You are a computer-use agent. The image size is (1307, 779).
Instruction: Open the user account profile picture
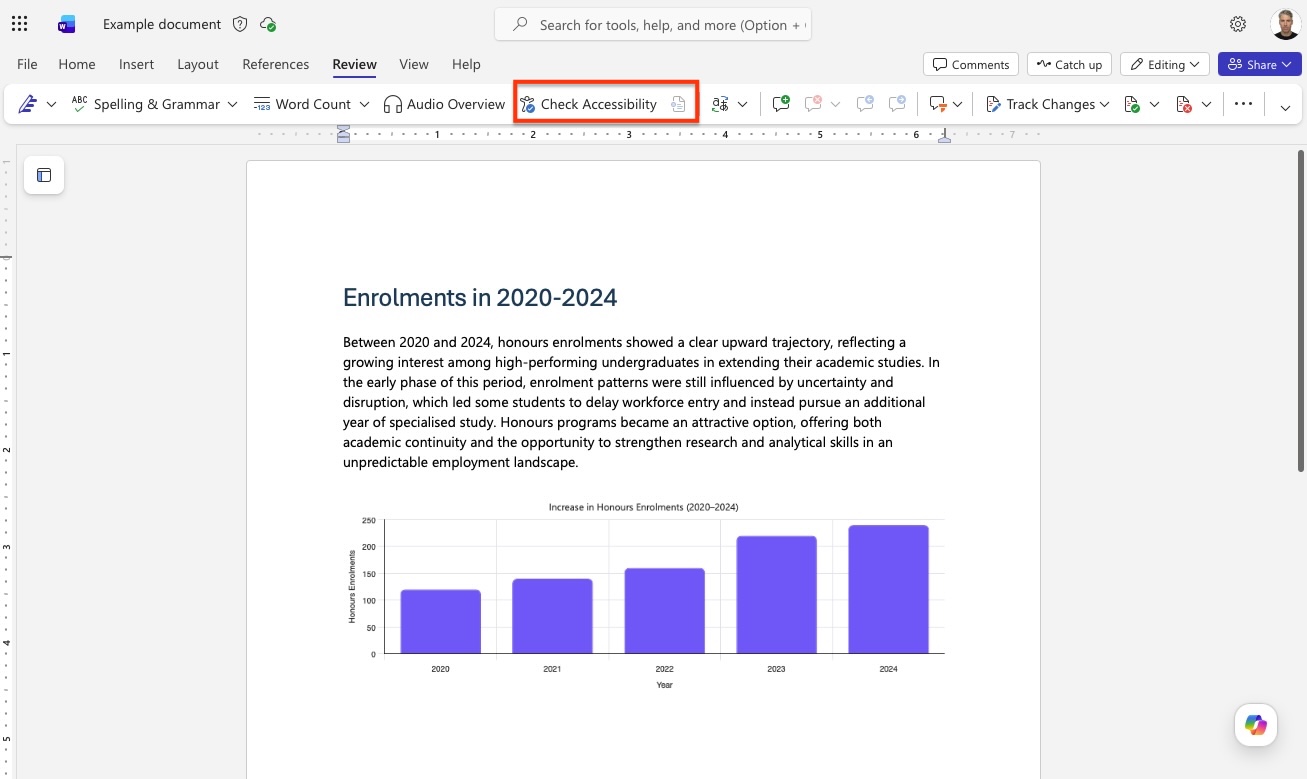point(1285,24)
